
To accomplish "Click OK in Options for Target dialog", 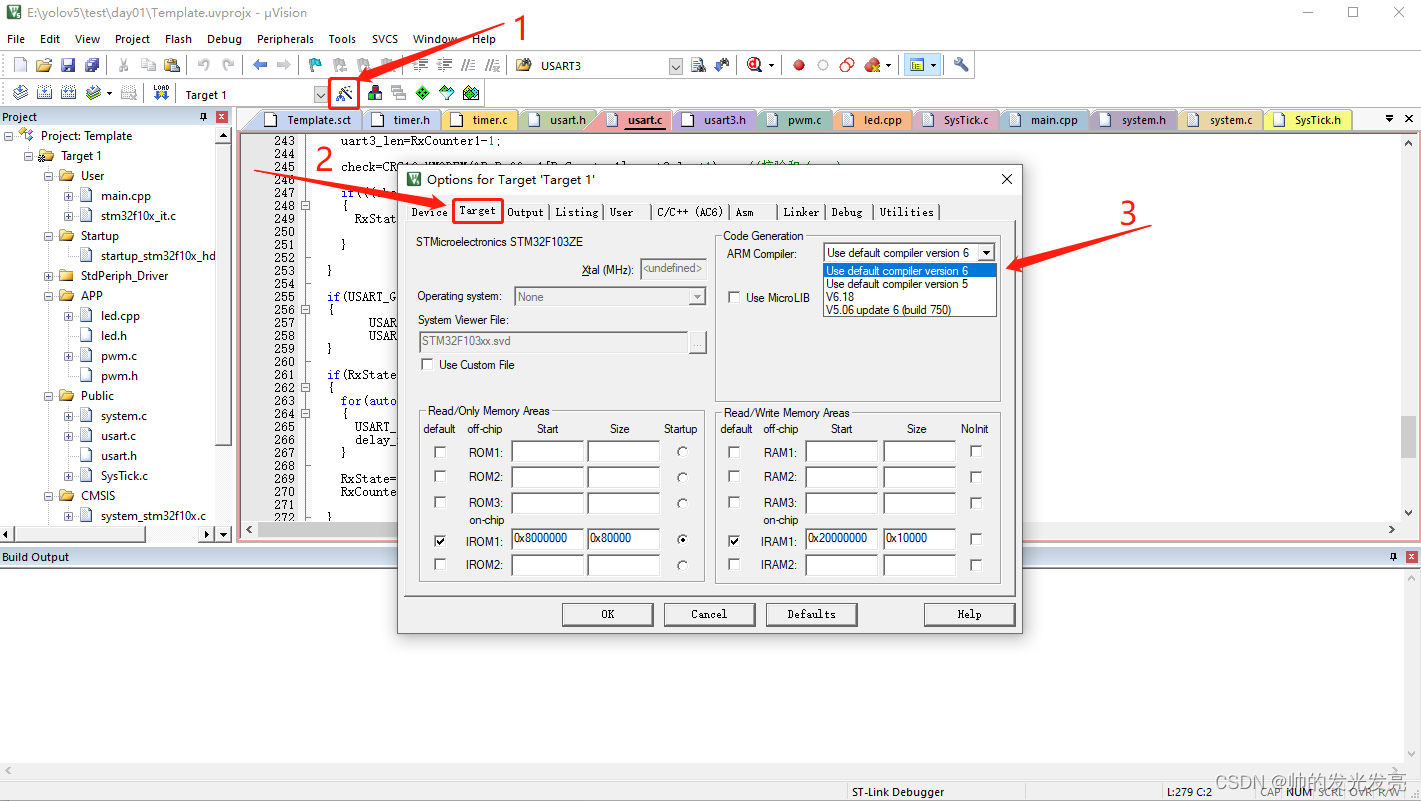I will click(607, 614).
